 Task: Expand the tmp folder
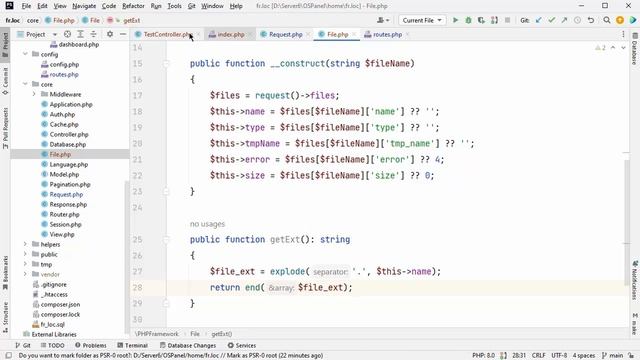[x=25, y=264]
